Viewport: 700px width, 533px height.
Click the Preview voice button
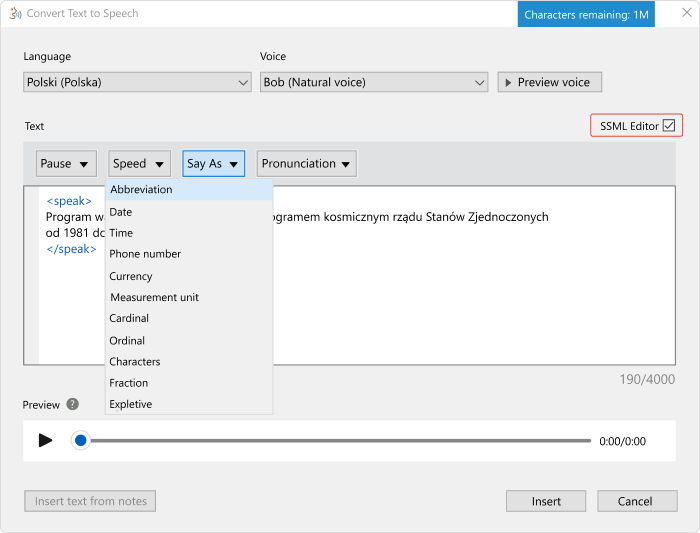549,82
